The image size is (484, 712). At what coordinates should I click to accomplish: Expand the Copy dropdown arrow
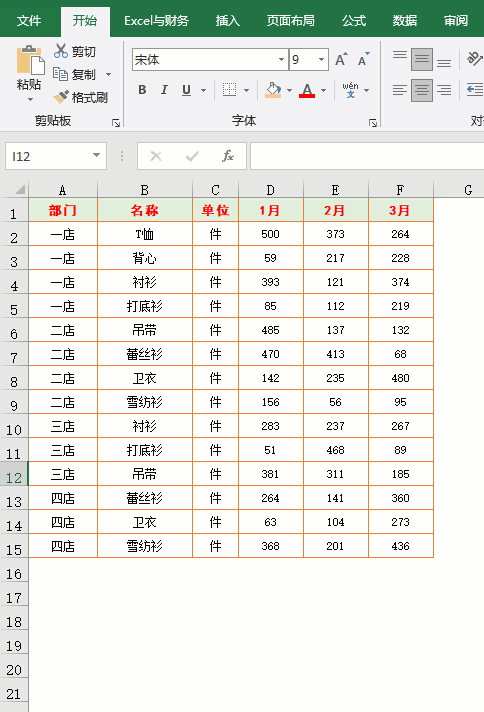tap(109, 74)
